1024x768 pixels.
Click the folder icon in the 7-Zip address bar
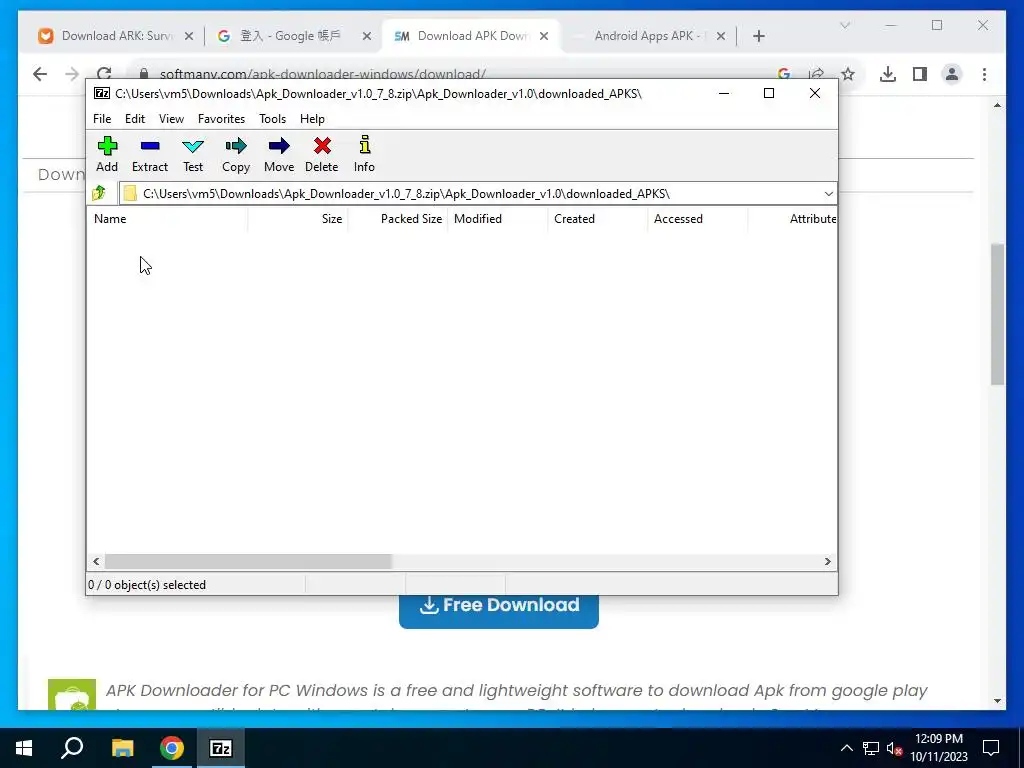(x=130, y=193)
